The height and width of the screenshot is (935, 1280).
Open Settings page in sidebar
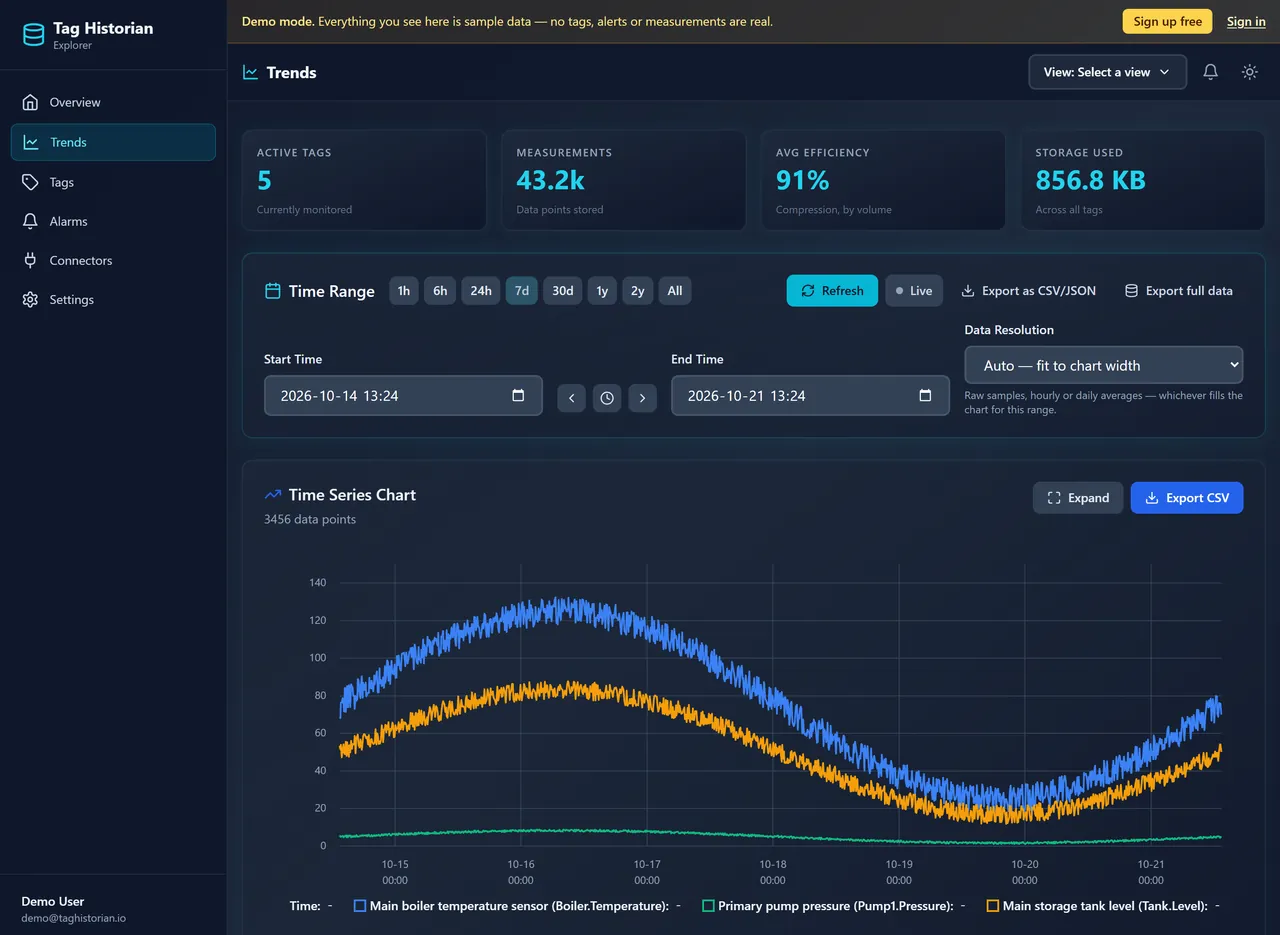[x=113, y=299]
